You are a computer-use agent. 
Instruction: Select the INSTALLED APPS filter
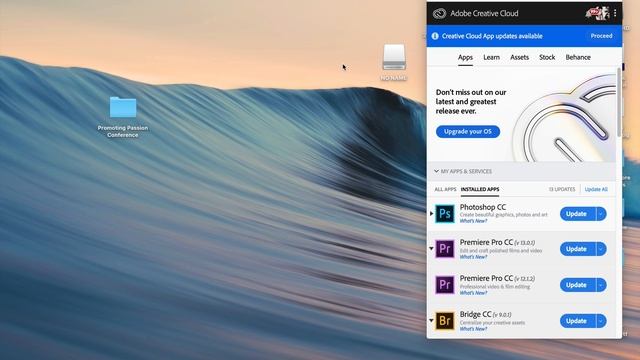480,189
